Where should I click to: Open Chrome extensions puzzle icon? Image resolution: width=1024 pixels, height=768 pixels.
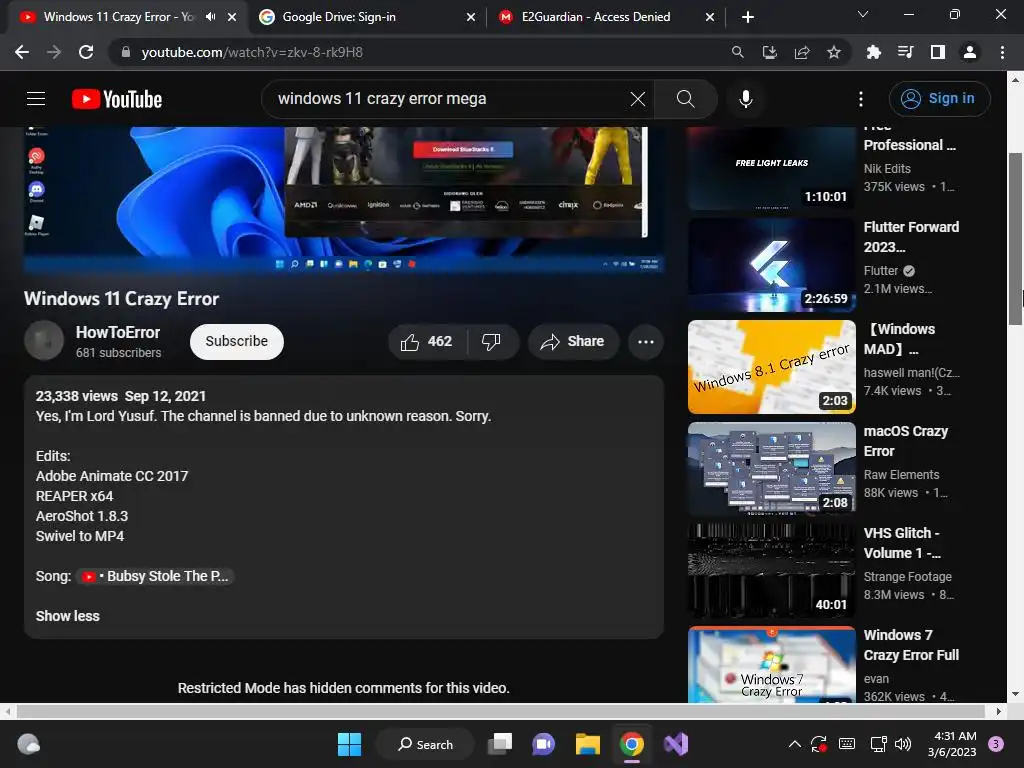(873, 52)
